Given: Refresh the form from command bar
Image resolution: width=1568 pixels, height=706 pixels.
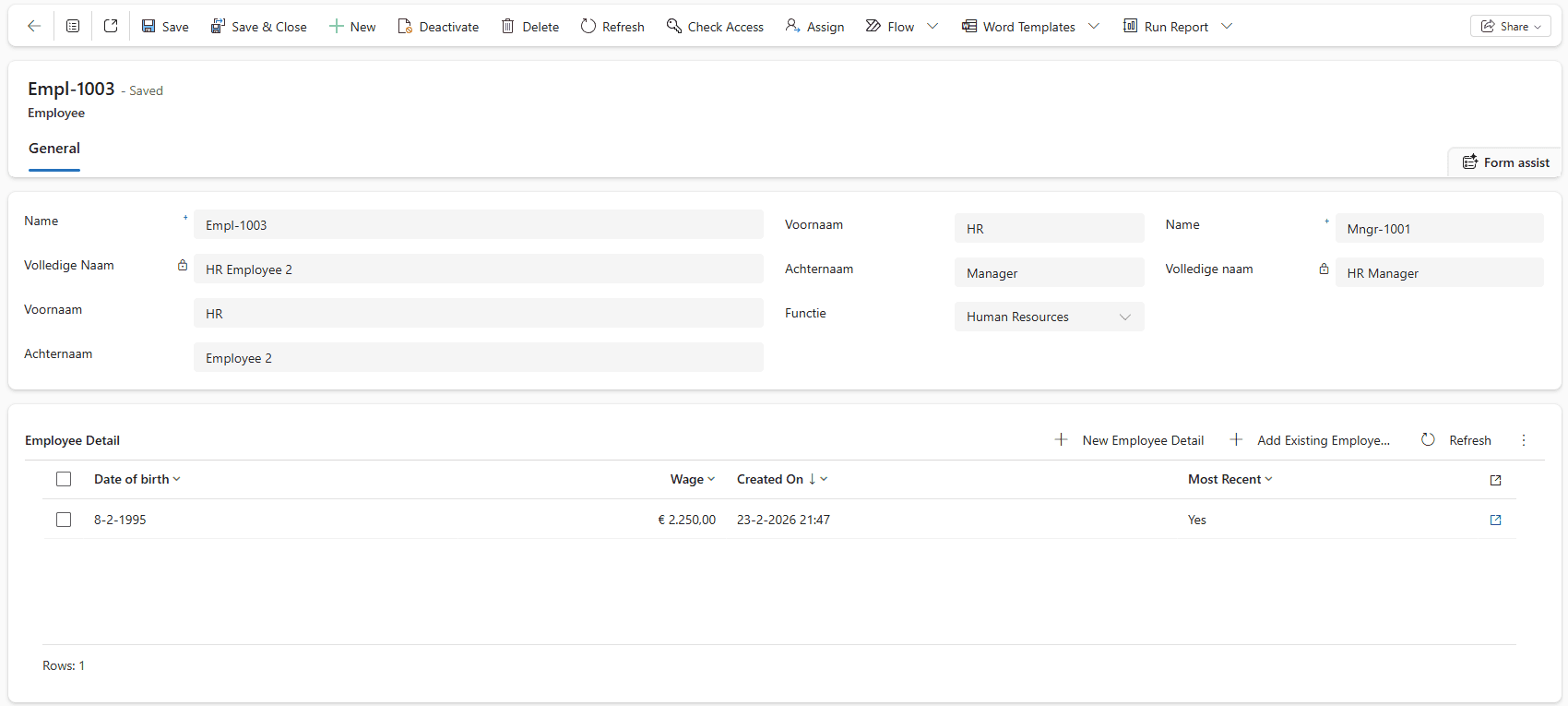Looking at the screenshot, I should point(612,27).
